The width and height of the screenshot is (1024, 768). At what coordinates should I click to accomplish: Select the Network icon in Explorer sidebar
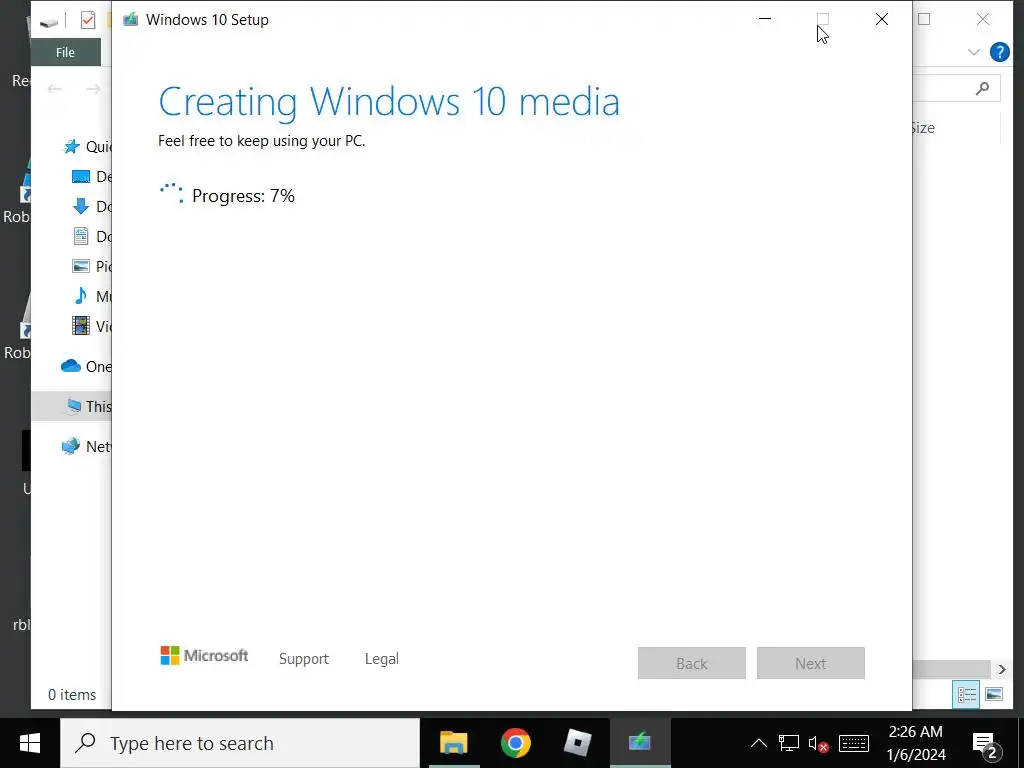pos(71,446)
